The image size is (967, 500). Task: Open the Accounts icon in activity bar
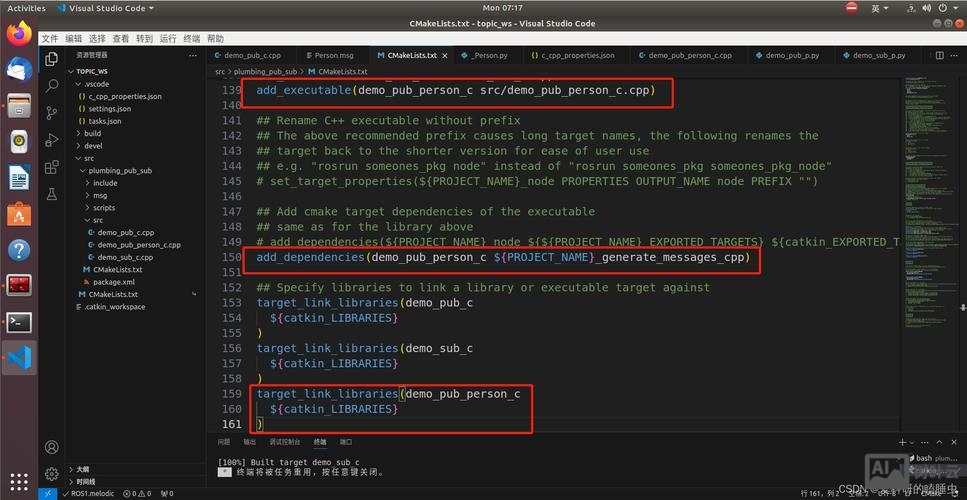52,447
